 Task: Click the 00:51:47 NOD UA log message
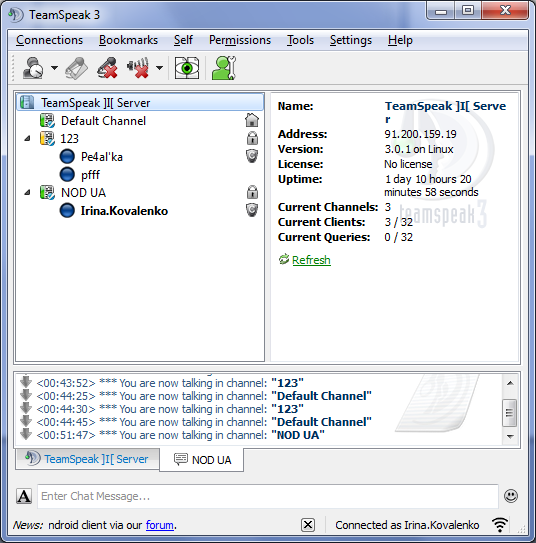pyautogui.click(x=180, y=435)
